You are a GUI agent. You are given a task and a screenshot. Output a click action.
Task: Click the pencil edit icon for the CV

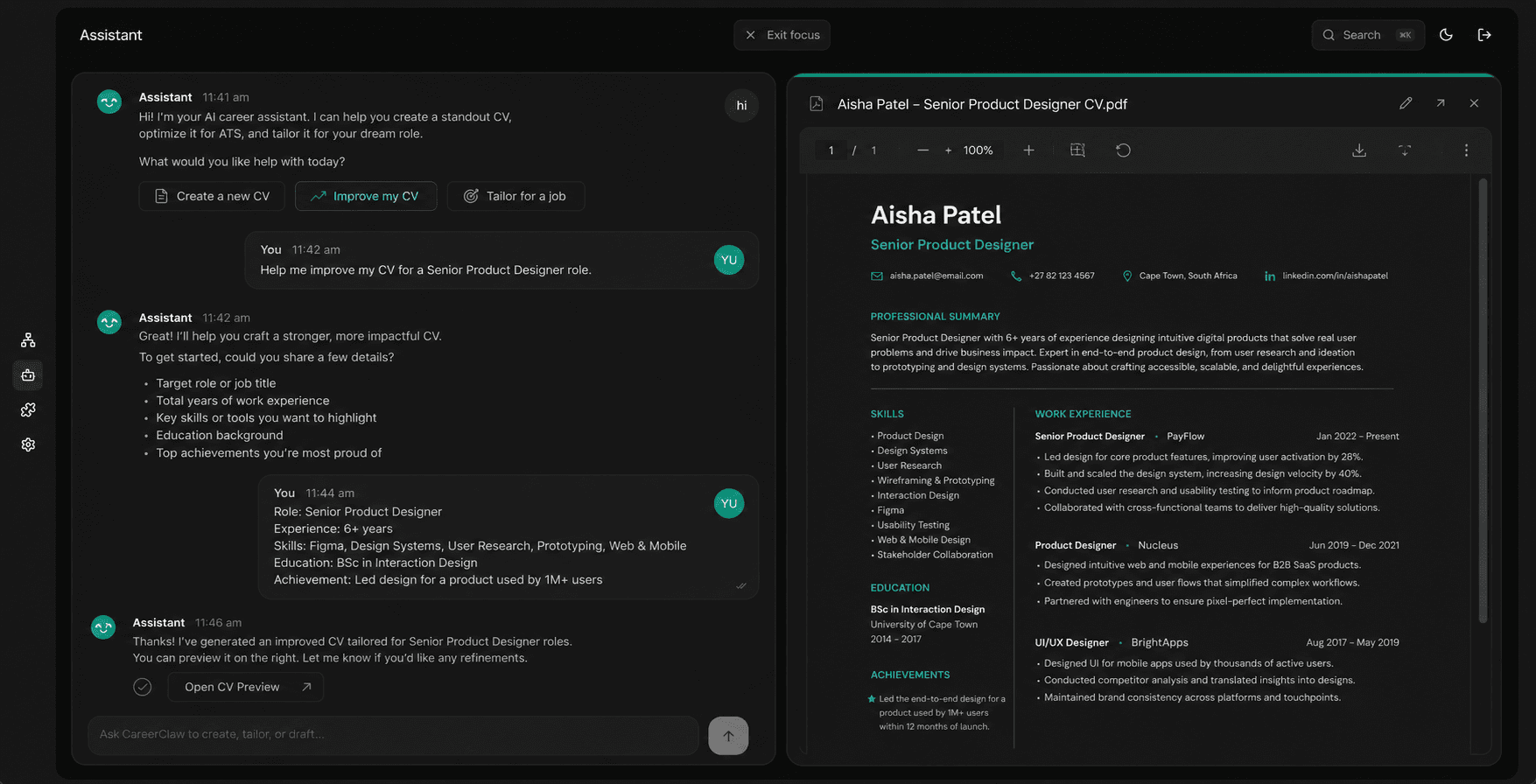click(1406, 103)
